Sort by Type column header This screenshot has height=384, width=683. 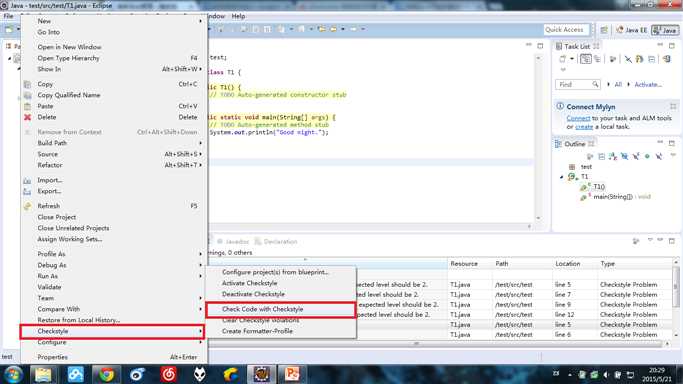pyautogui.click(x=634, y=264)
